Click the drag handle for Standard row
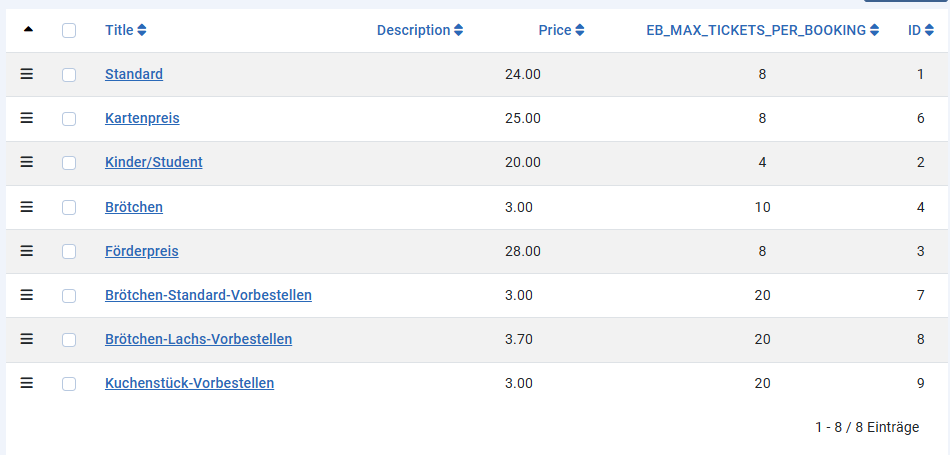The image size is (950, 455). (27, 74)
